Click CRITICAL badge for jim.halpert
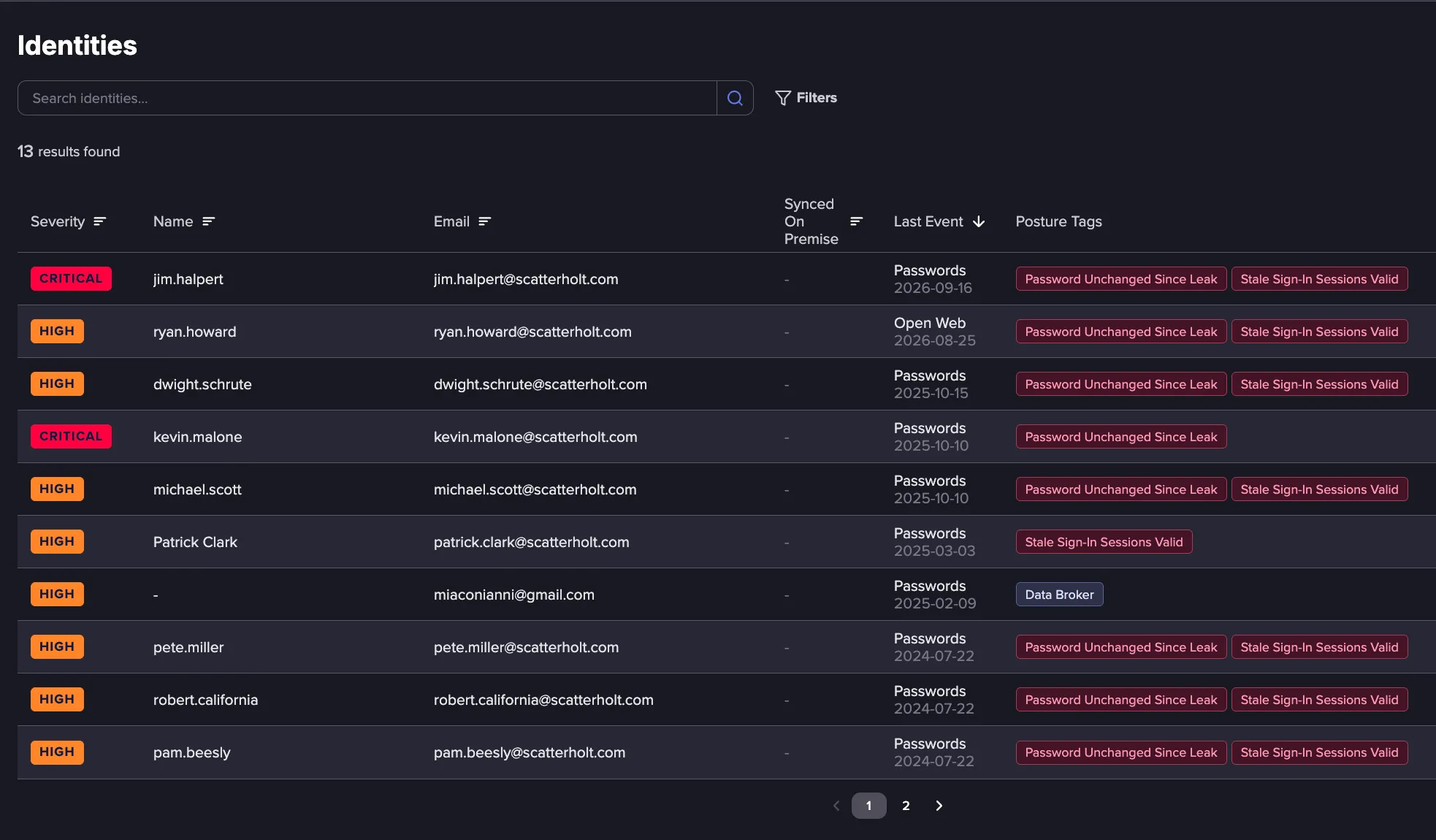The image size is (1436, 840). point(71,278)
